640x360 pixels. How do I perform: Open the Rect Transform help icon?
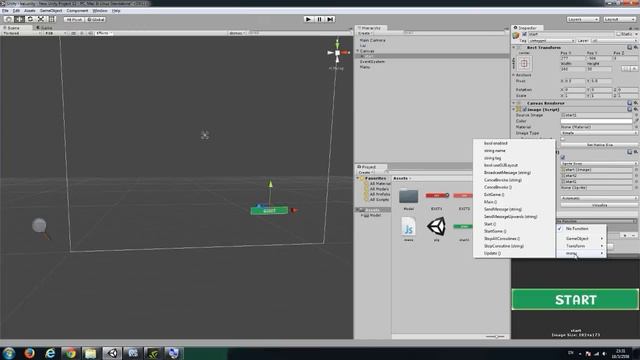(629, 48)
